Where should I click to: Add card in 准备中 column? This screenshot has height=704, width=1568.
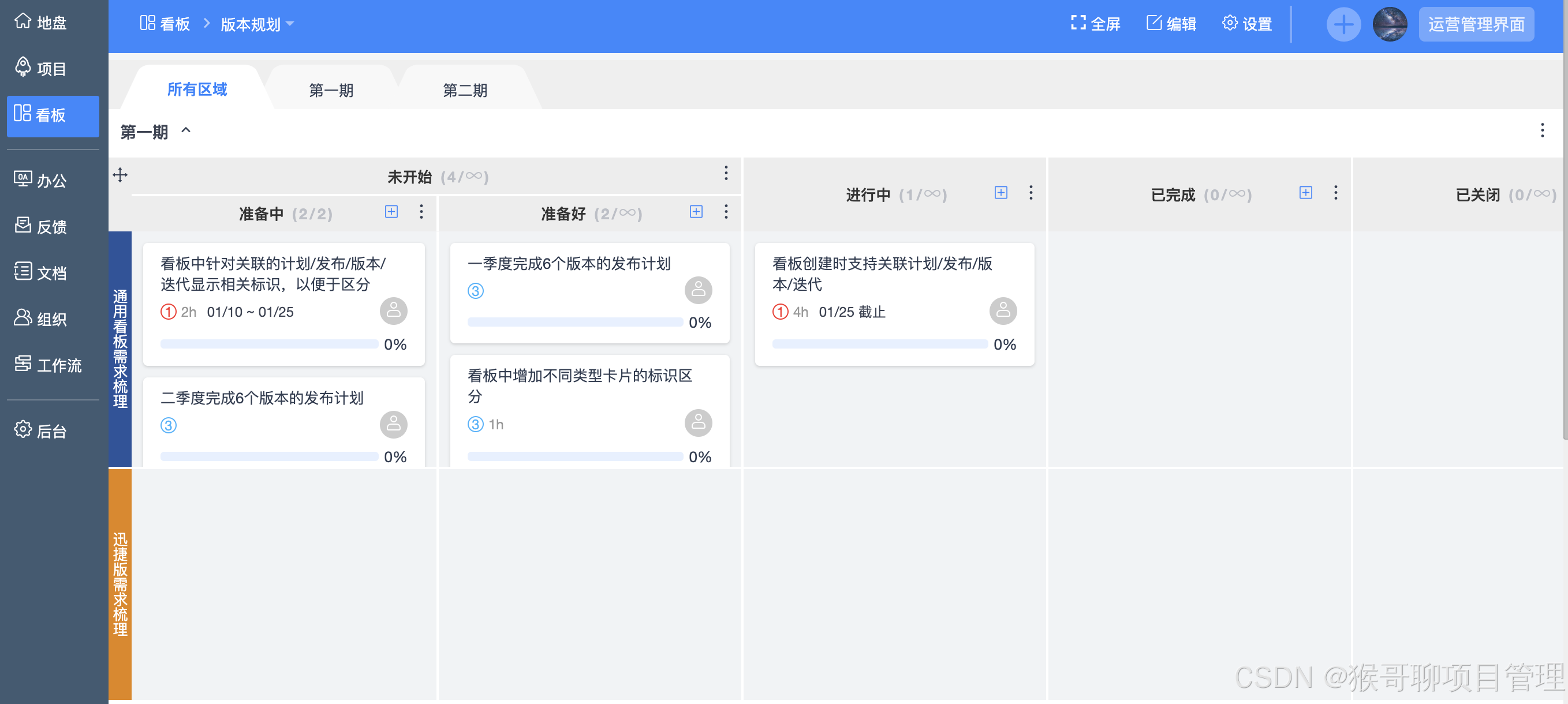click(x=391, y=212)
